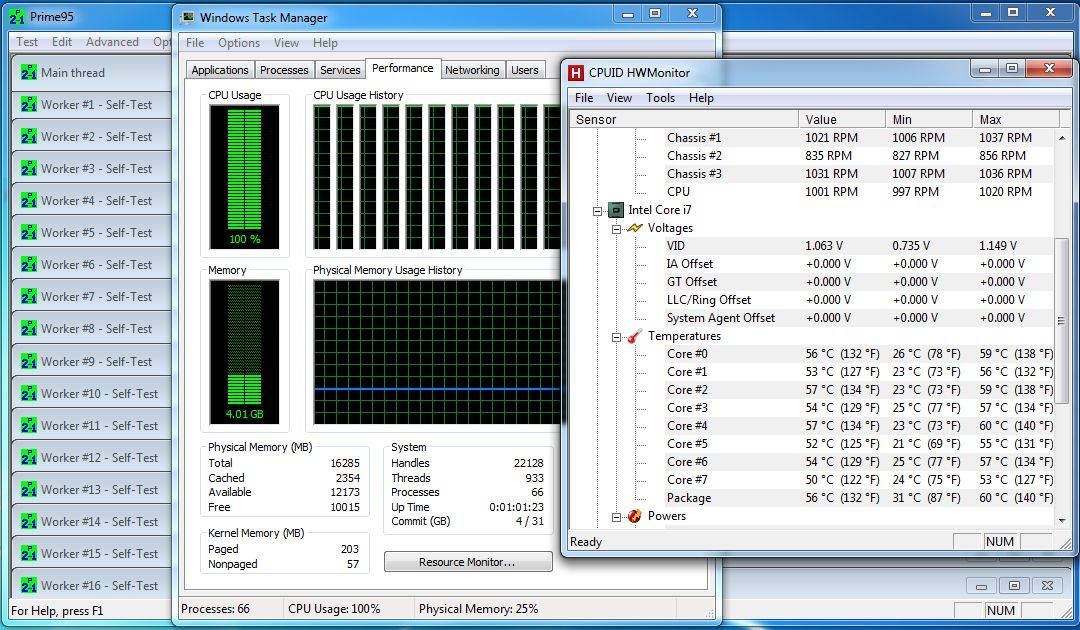Click the Value column header
This screenshot has width=1080, height=630.
tap(840, 119)
